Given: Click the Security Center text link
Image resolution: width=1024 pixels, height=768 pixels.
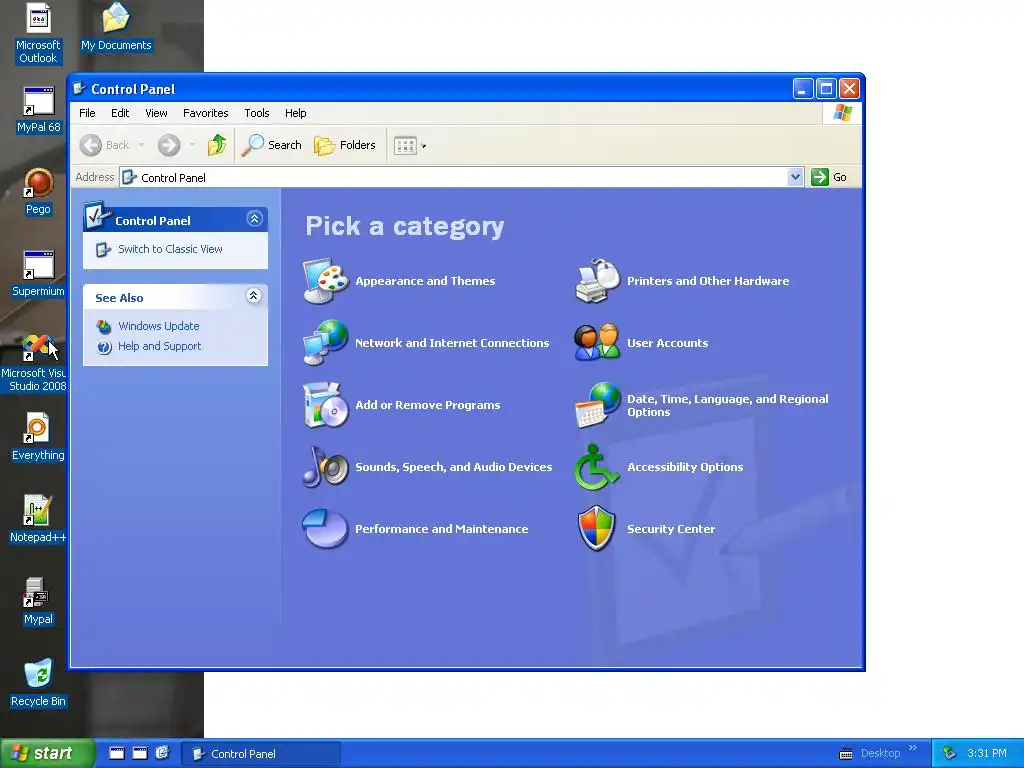Looking at the screenshot, I should click(671, 529).
